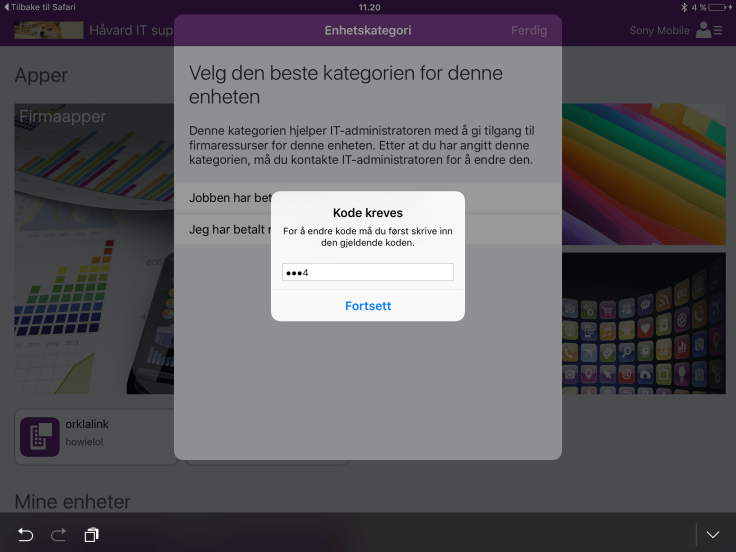736x552 pixels.
Task: Select the 'Jeg har betalt' category option
Action: [230, 229]
